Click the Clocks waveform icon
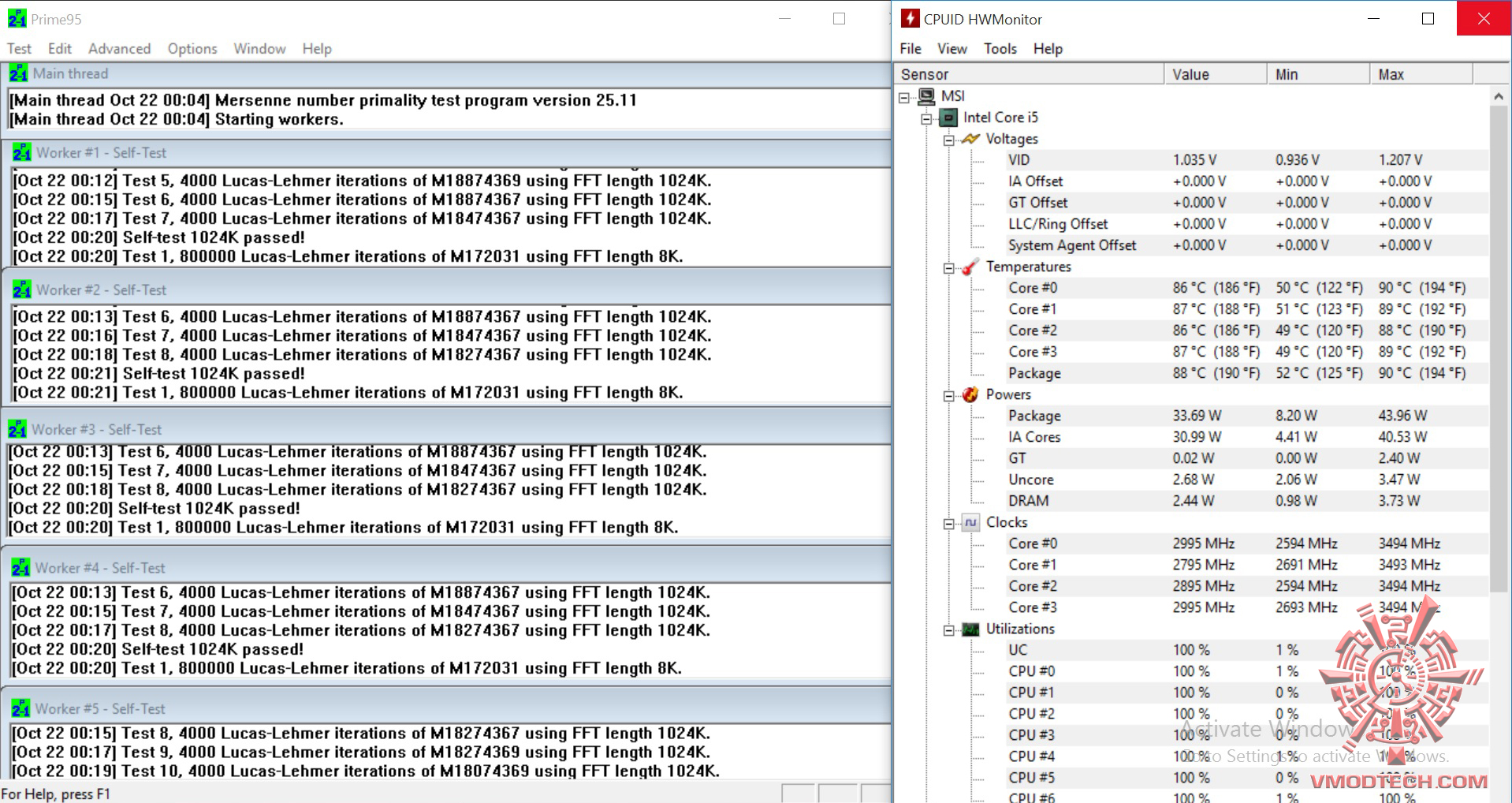 point(970,522)
